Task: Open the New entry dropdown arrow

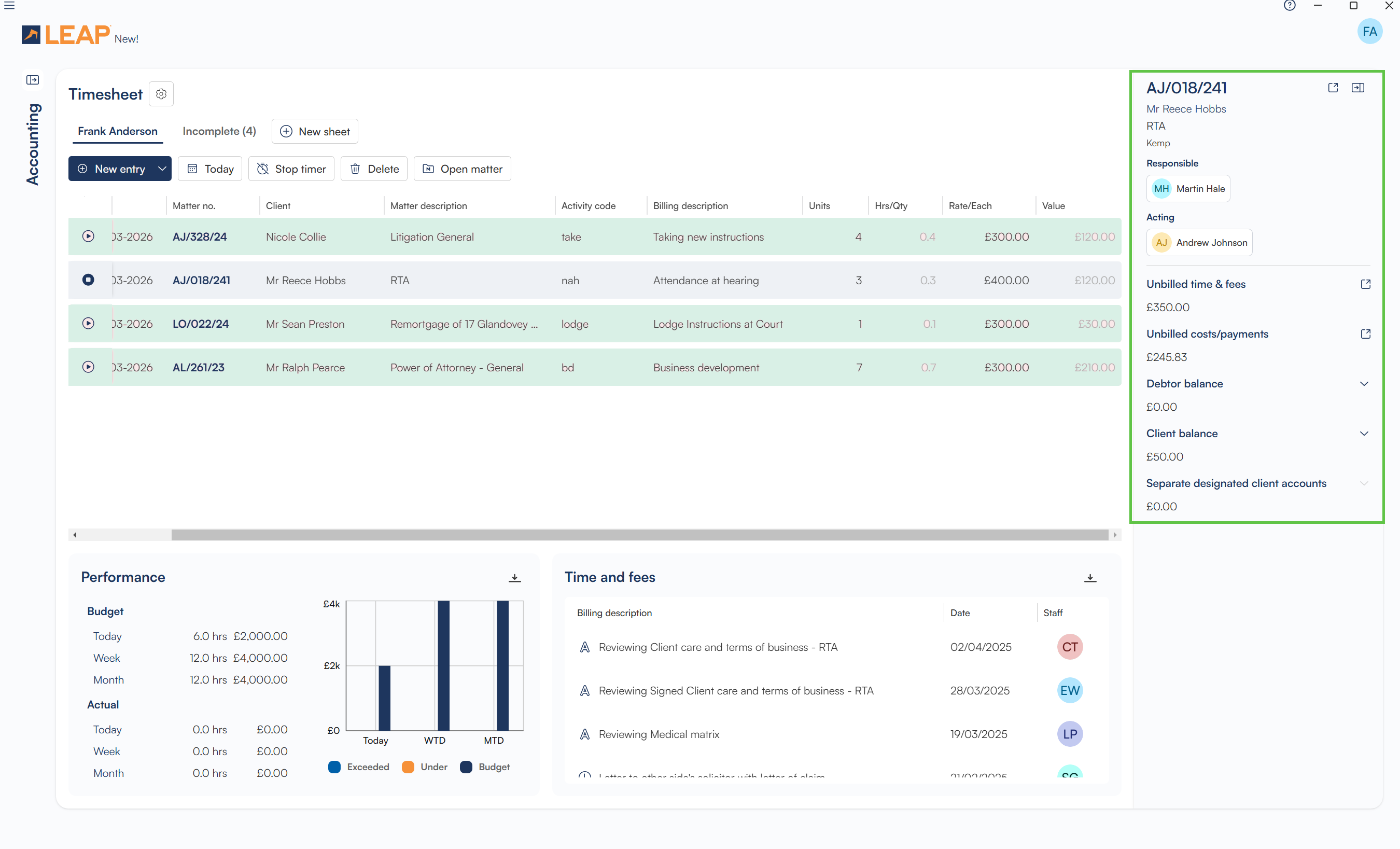Action: (x=162, y=169)
